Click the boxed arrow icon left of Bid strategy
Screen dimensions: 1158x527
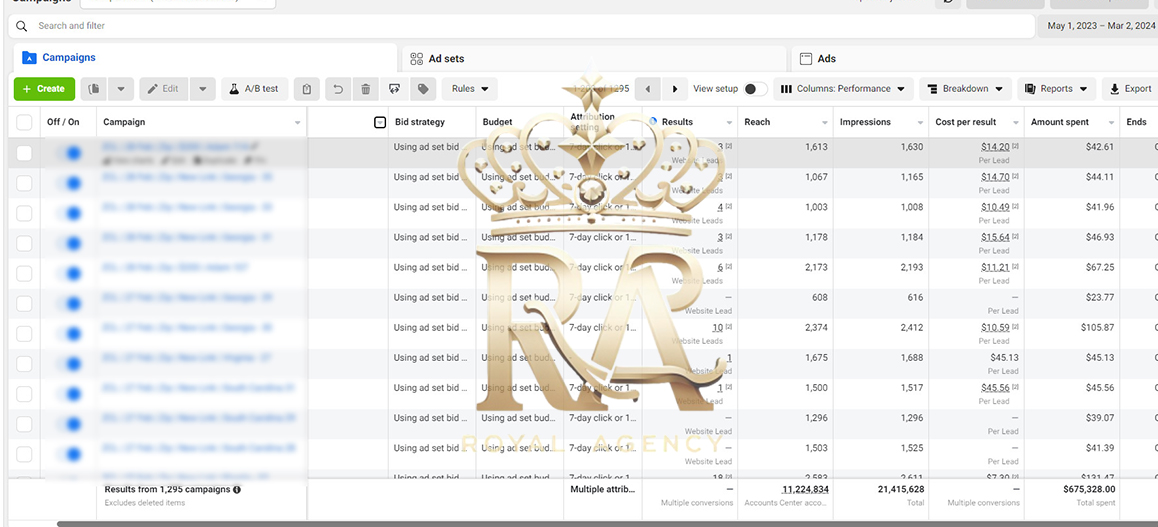click(380, 123)
